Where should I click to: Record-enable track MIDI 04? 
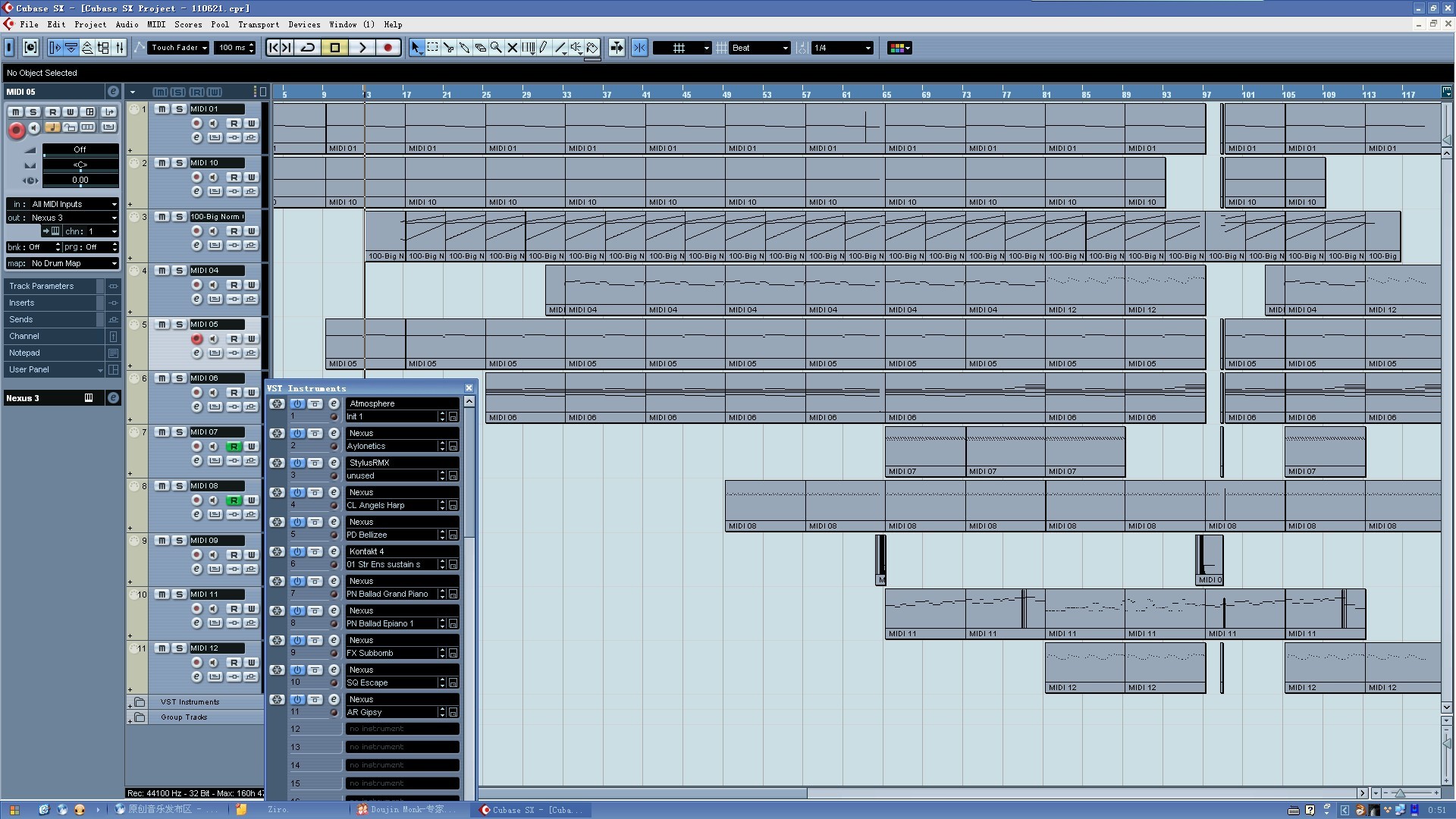click(196, 285)
